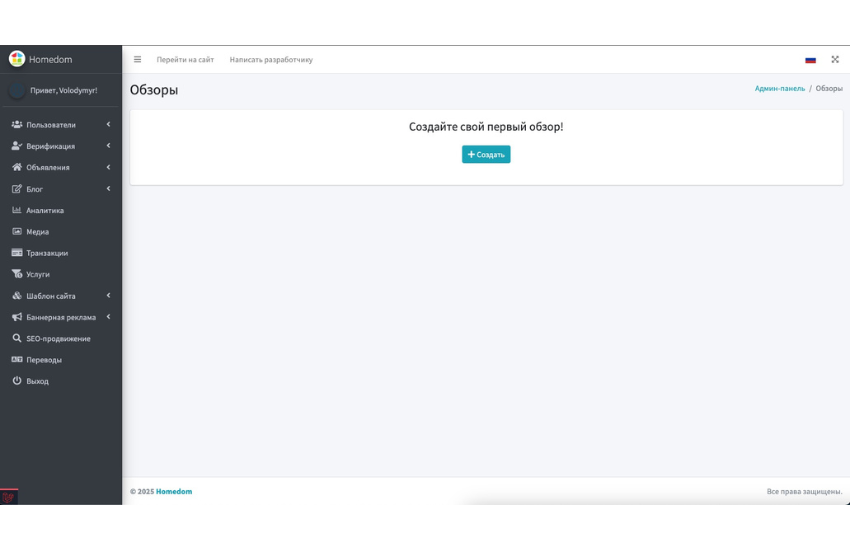Open the Переводы menu item

44,360
